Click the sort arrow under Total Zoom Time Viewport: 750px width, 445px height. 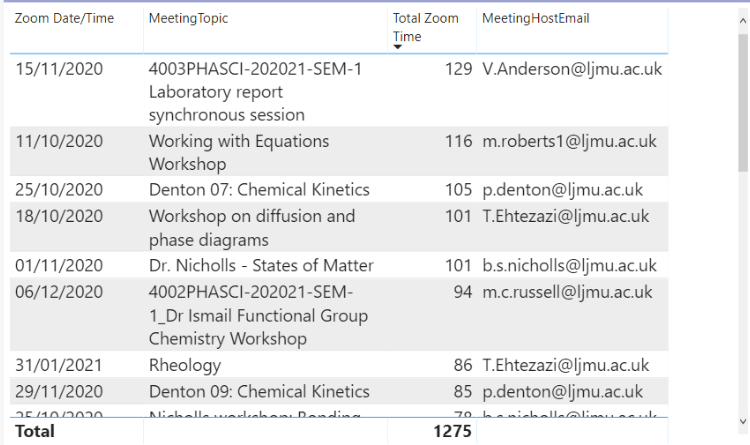point(397,47)
